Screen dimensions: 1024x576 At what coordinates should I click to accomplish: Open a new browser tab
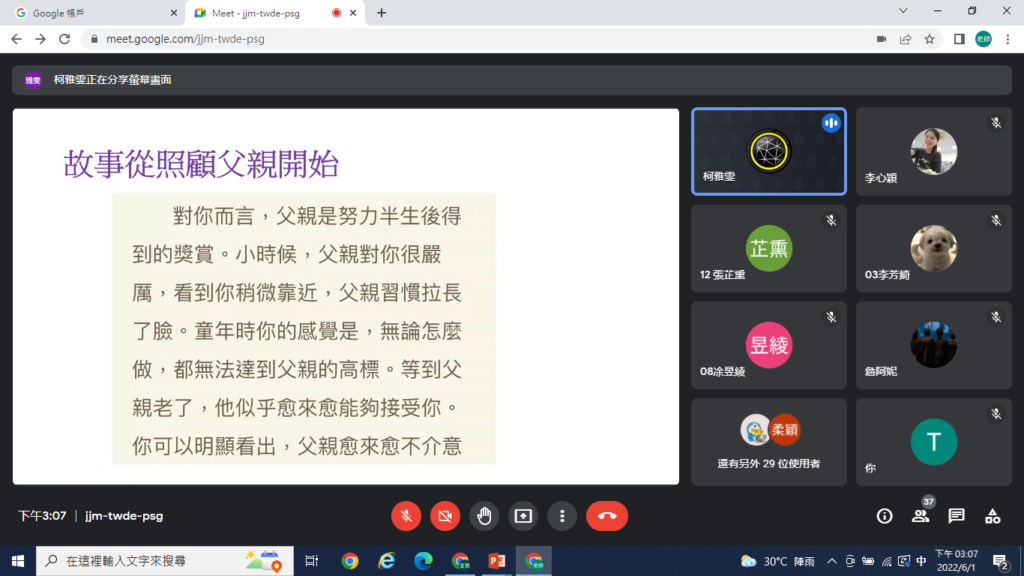coord(381,13)
